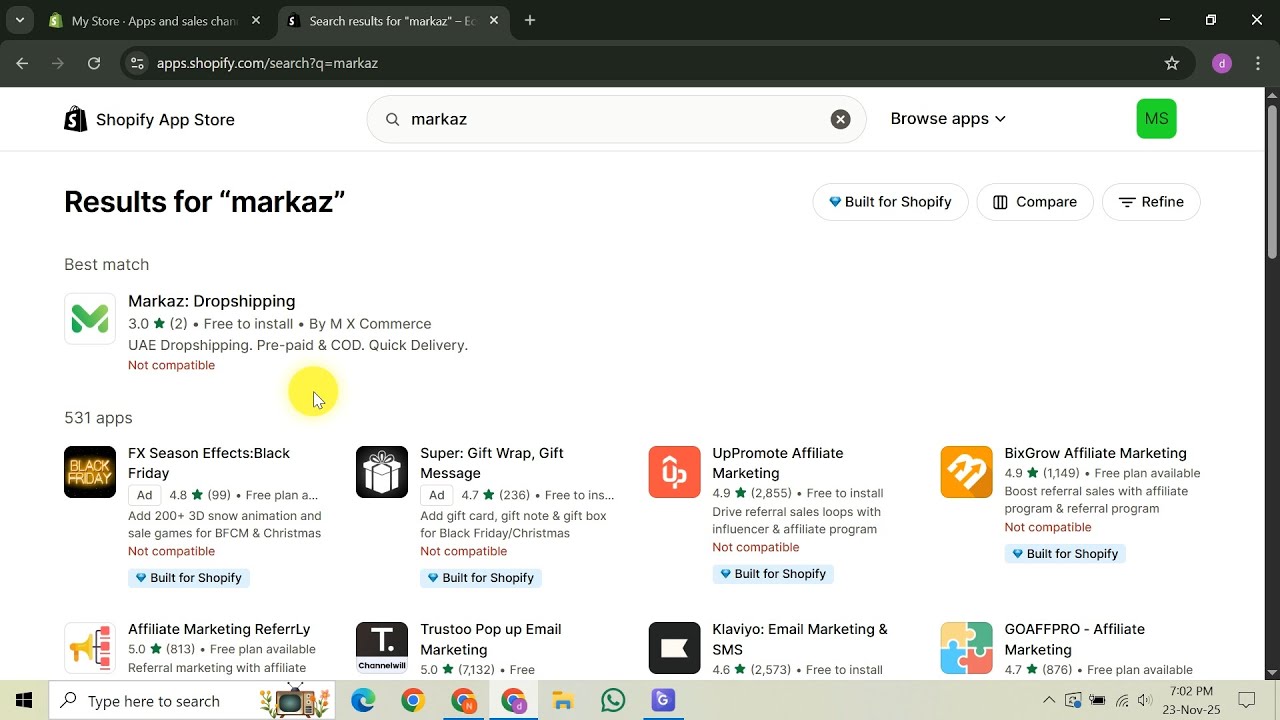Click the Shopify App Store text logo
Viewport: 1280px width, 720px height.
point(165,120)
